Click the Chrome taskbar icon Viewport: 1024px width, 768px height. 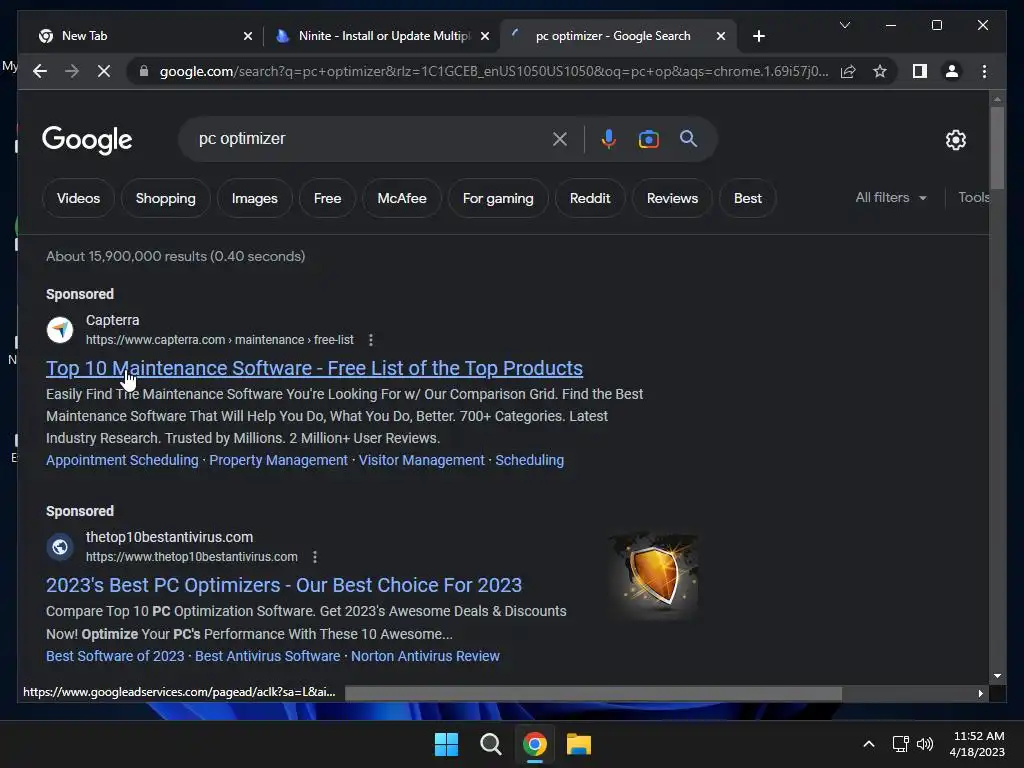coord(534,744)
